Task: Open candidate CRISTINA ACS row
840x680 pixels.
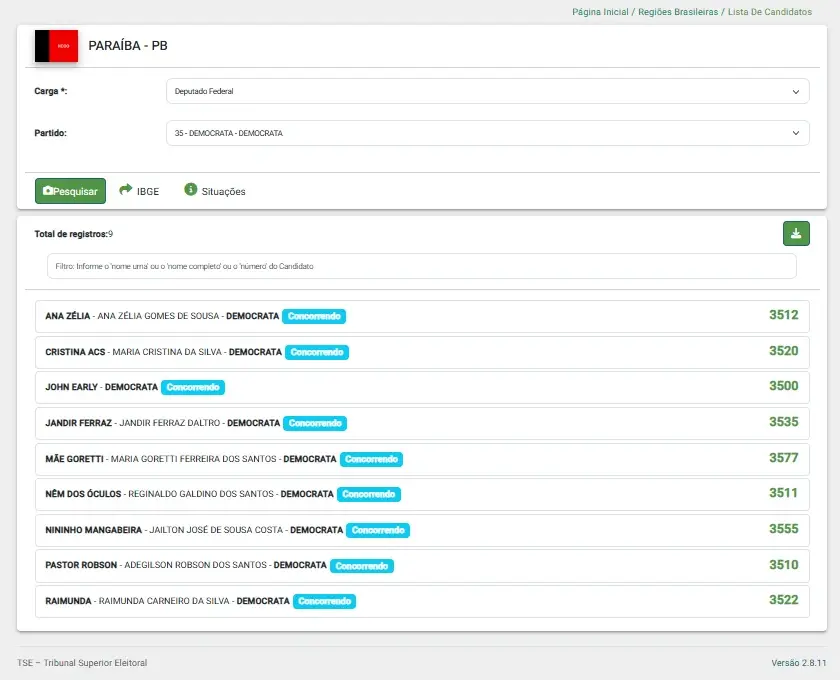Action: coord(422,352)
